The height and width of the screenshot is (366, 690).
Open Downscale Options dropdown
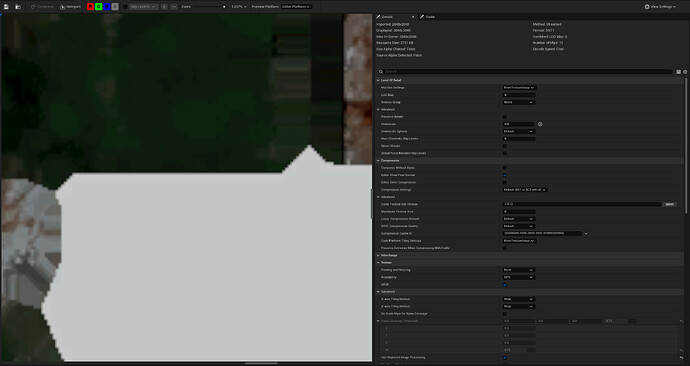click(x=519, y=132)
